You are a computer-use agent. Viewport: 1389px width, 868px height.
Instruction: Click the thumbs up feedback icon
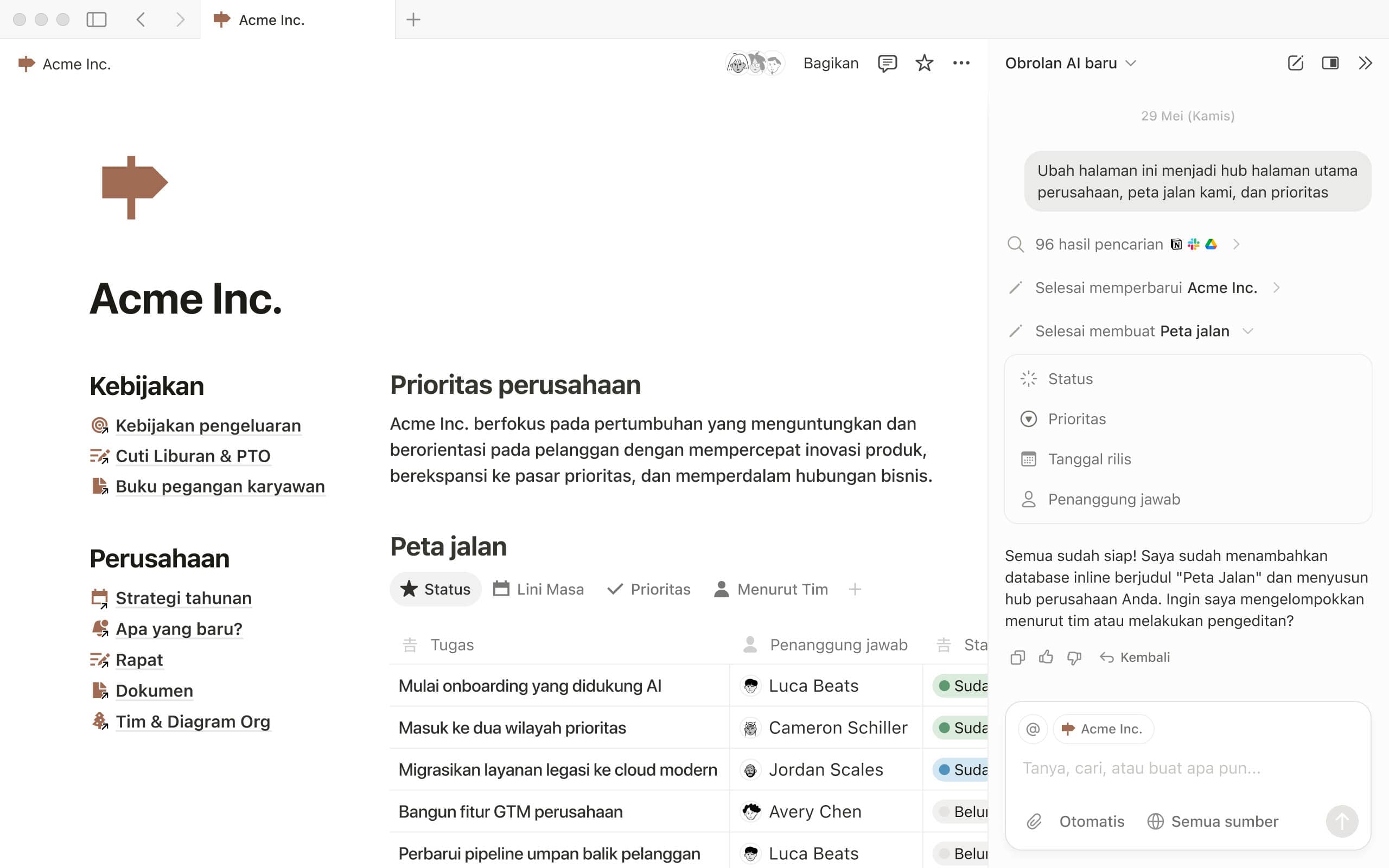coord(1046,658)
